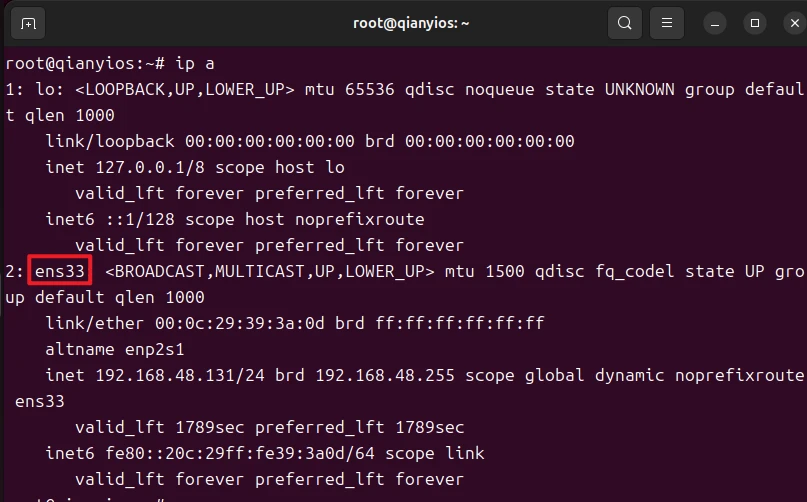Open a new terminal tab
The height and width of the screenshot is (502, 807).
28,23
